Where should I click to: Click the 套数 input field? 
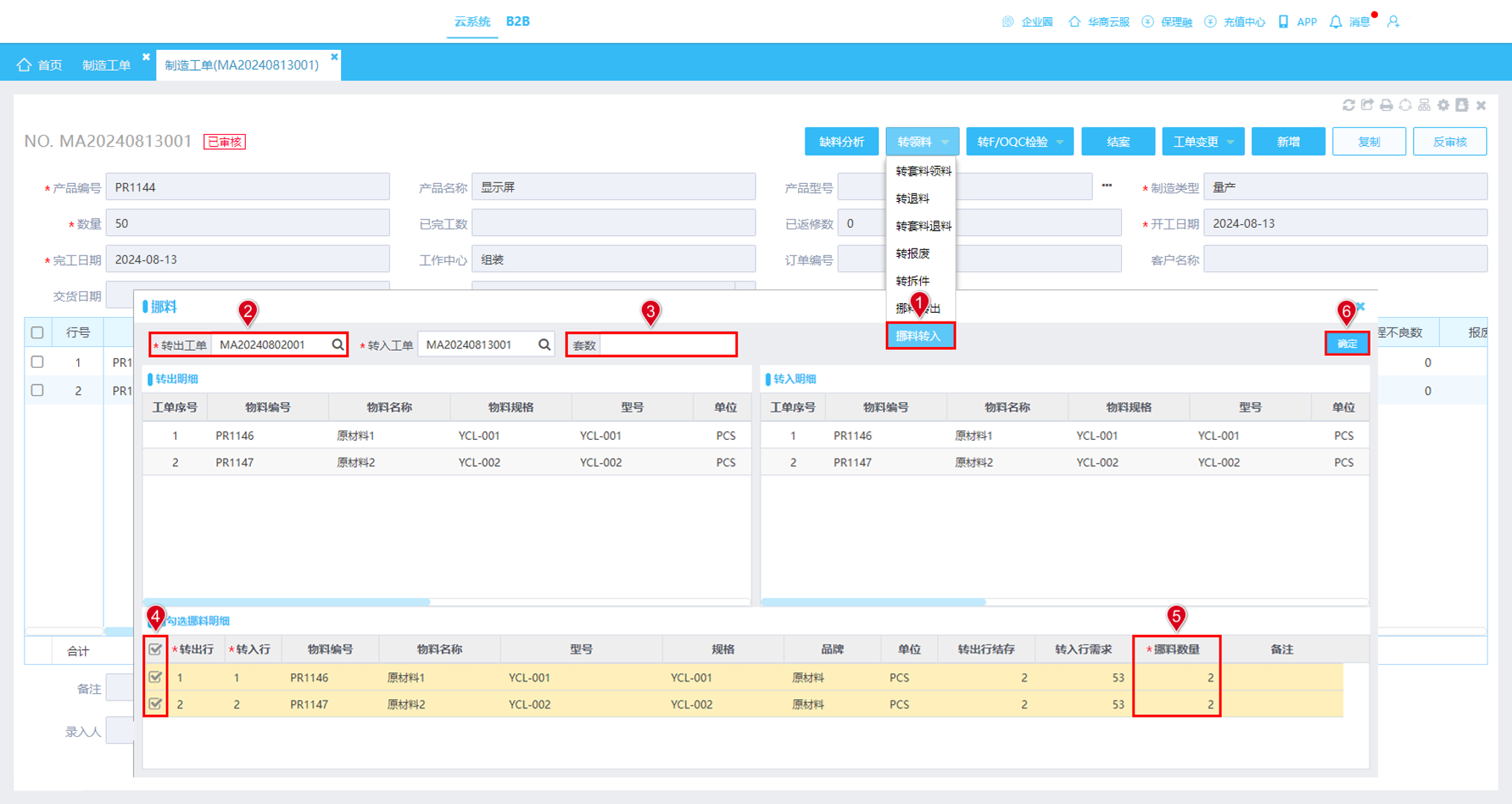point(668,345)
